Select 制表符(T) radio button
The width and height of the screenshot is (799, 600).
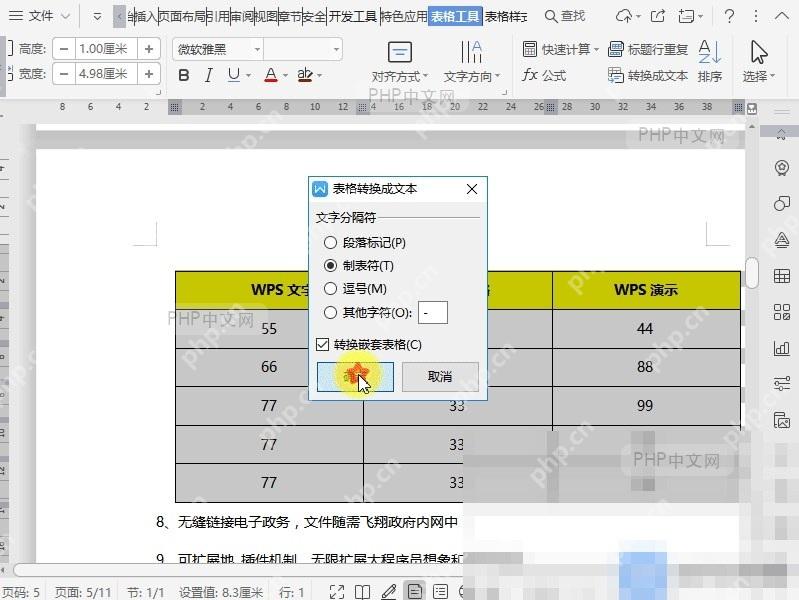pyautogui.click(x=330, y=266)
